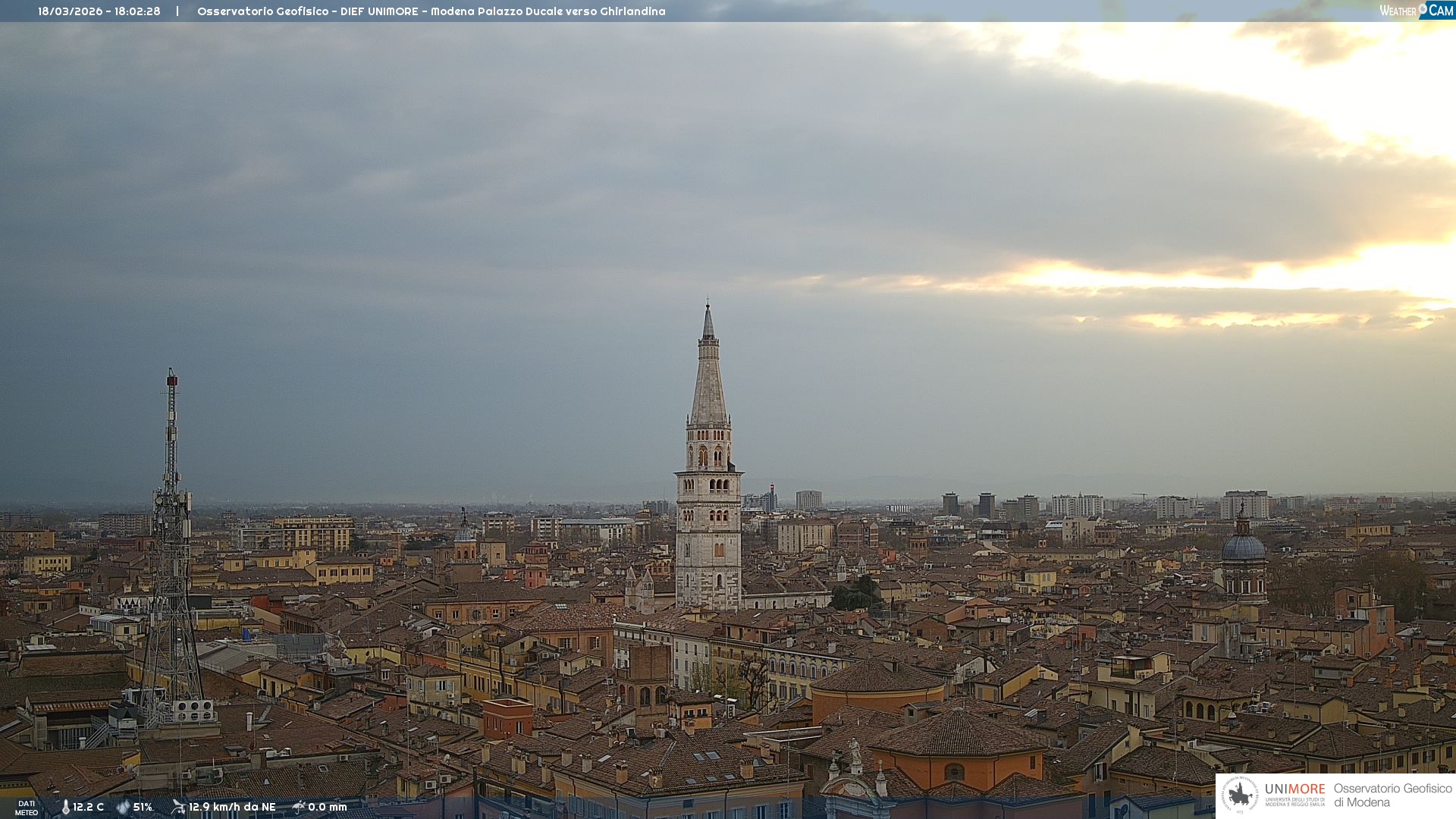Click the thermometer temperature icon
Image resolution: width=1456 pixels, height=819 pixels.
click(65, 807)
